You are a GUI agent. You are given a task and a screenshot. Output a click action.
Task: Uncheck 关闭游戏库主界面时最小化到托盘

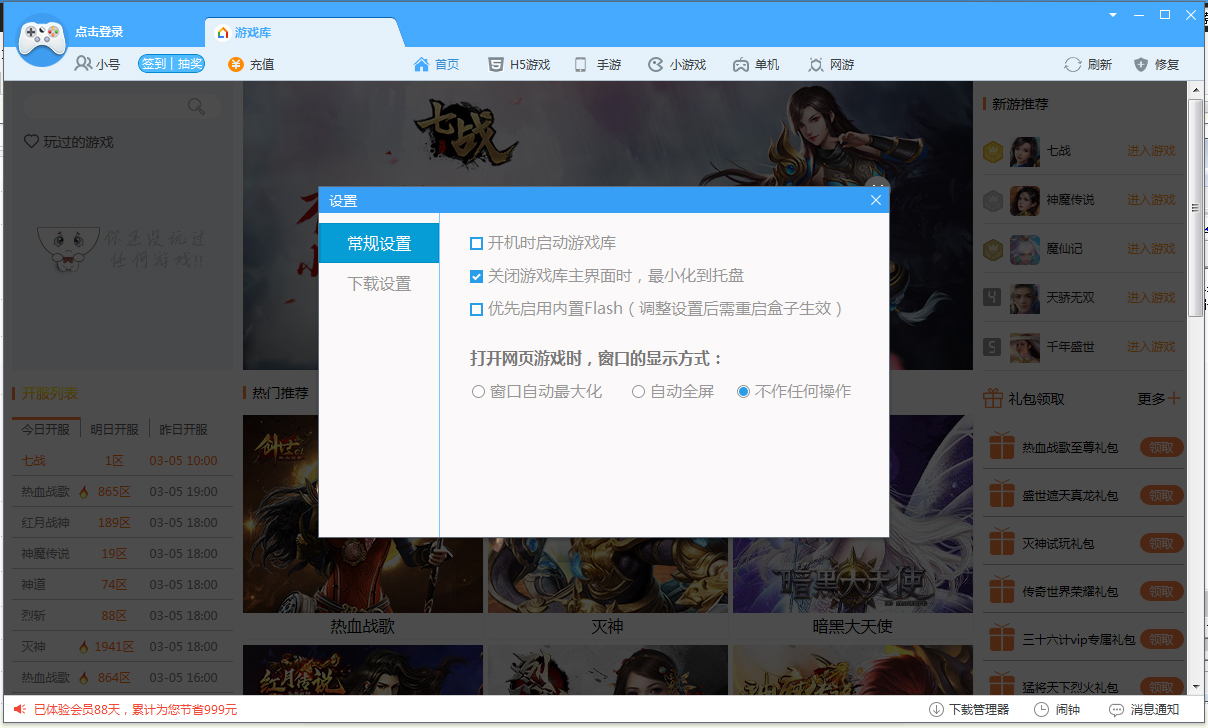click(x=477, y=277)
